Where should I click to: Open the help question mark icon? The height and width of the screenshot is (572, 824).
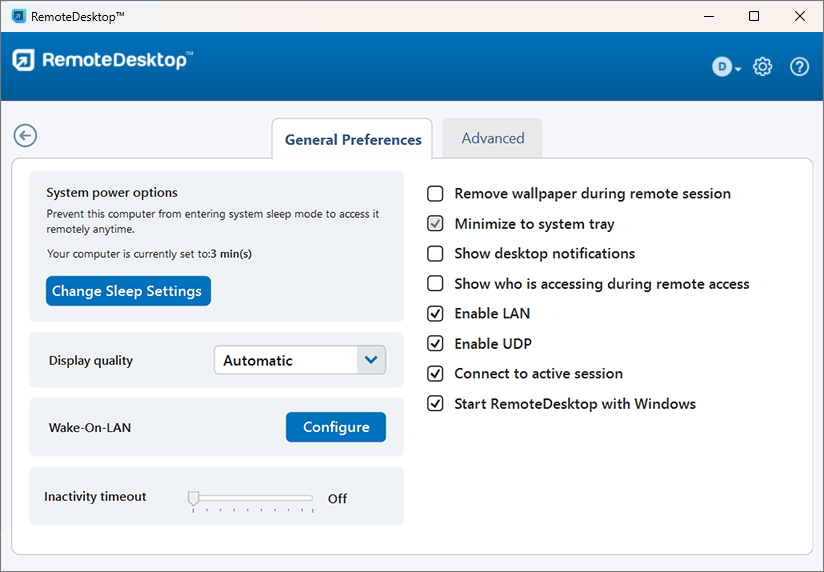point(799,67)
